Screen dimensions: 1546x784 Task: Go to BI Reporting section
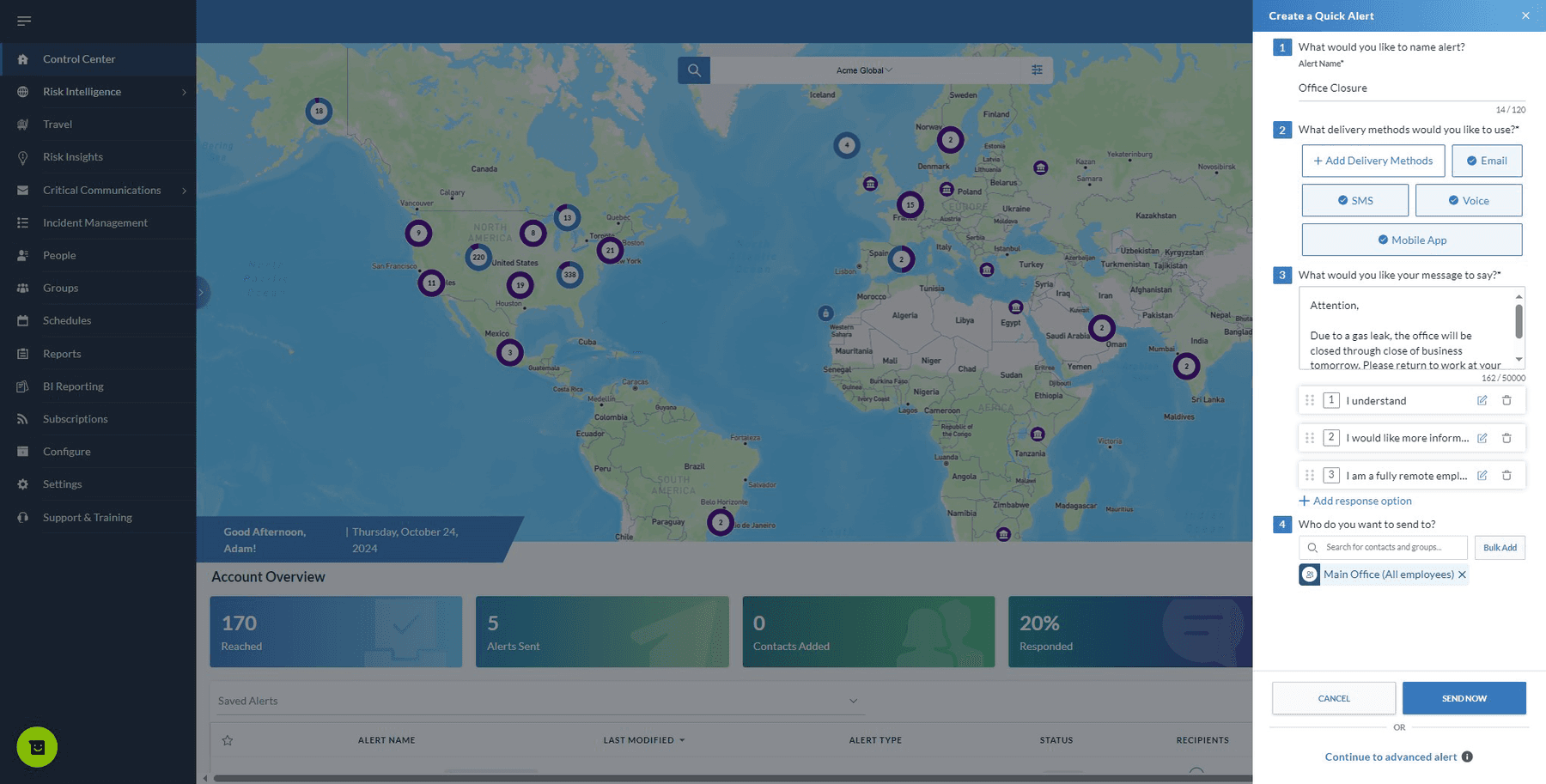(x=73, y=386)
